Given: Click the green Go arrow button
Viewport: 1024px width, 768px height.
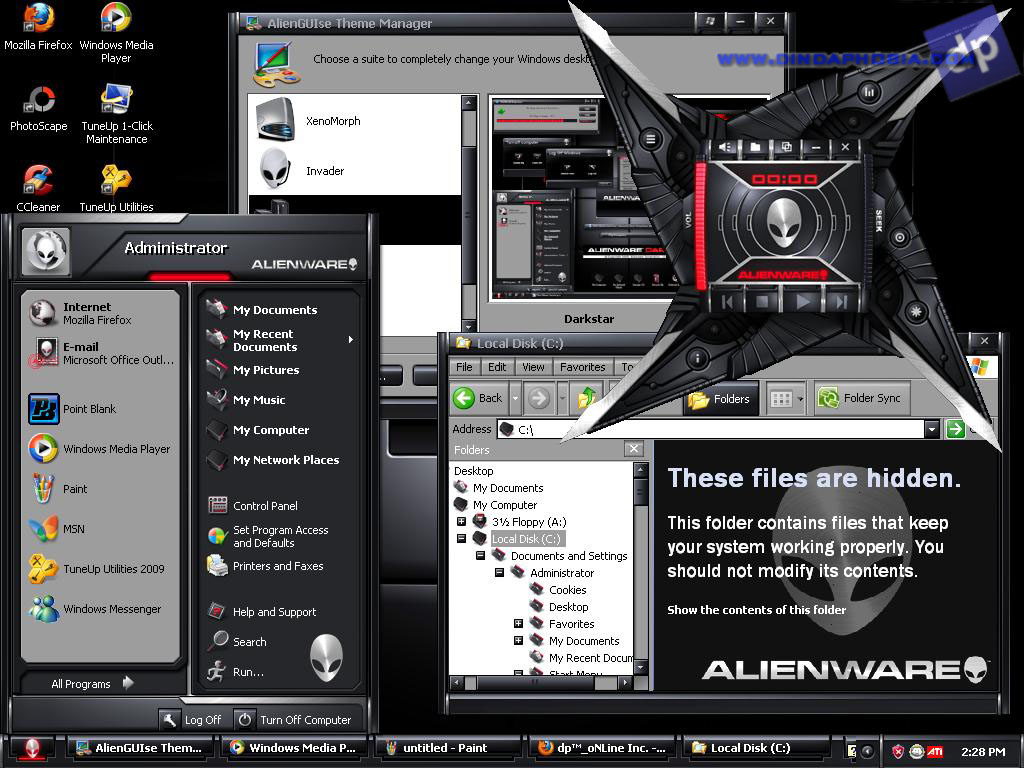Looking at the screenshot, I should tap(955, 429).
